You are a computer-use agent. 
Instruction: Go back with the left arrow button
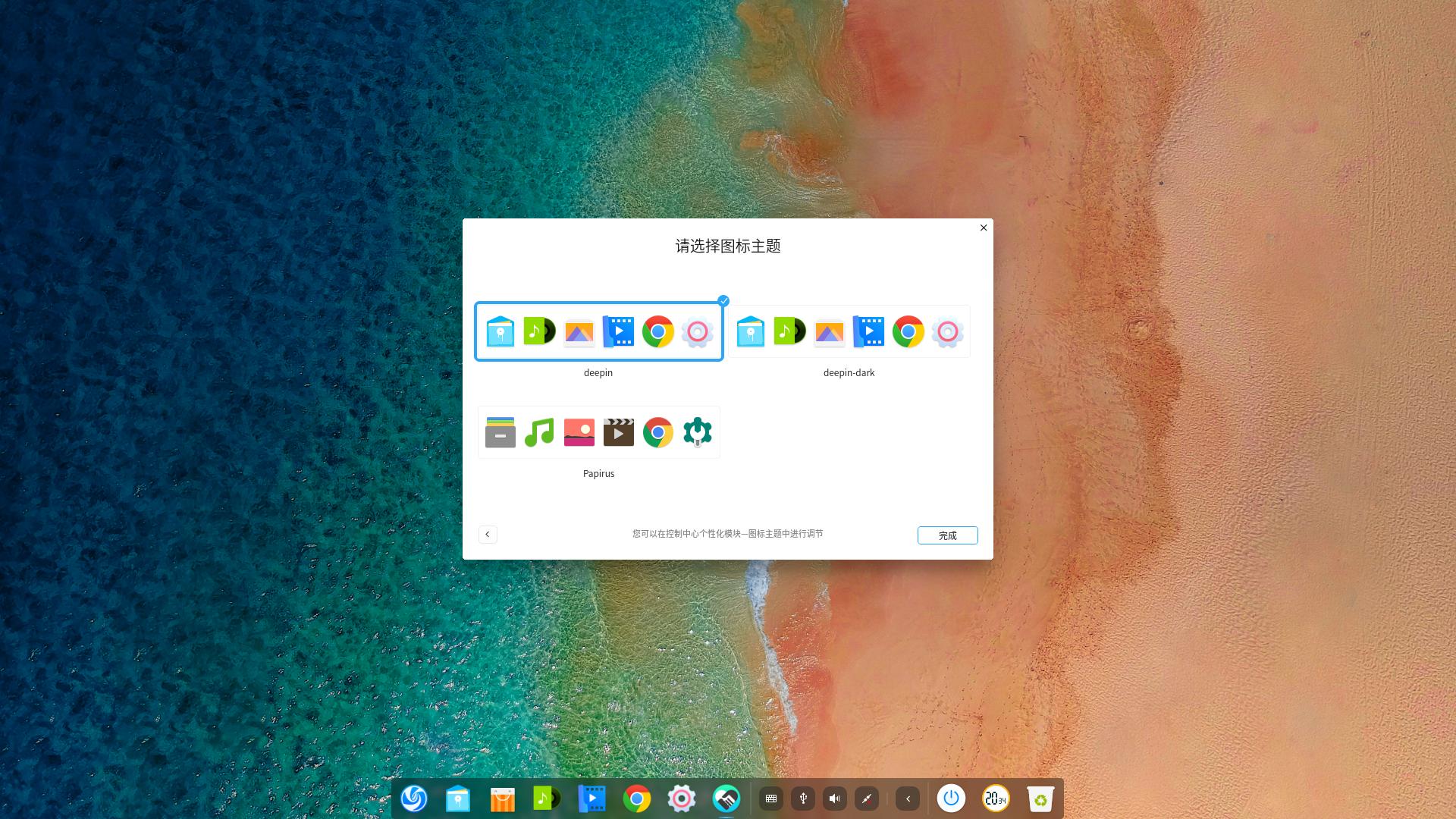pyautogui.click(x=488, y=535)
